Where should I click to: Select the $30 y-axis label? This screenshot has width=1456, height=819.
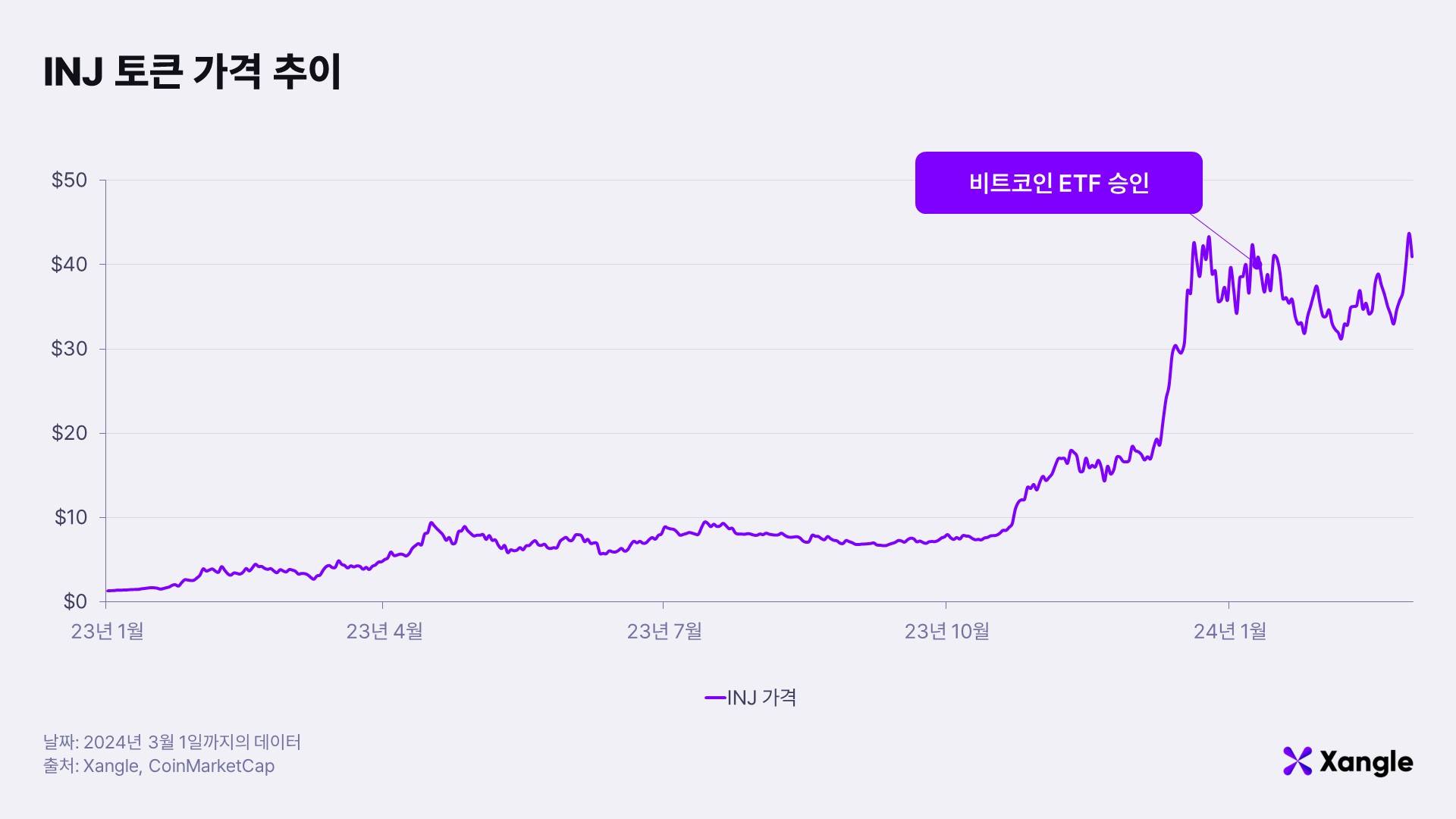(x=69, y=349)
